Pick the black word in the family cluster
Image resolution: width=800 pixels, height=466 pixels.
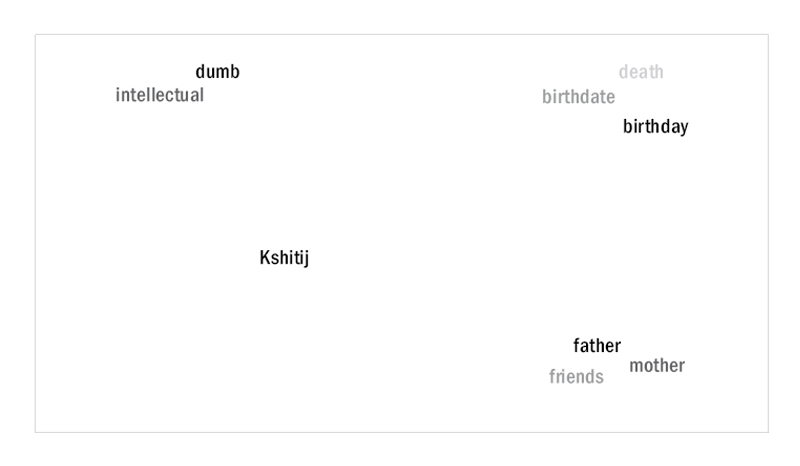click(597, 346)
